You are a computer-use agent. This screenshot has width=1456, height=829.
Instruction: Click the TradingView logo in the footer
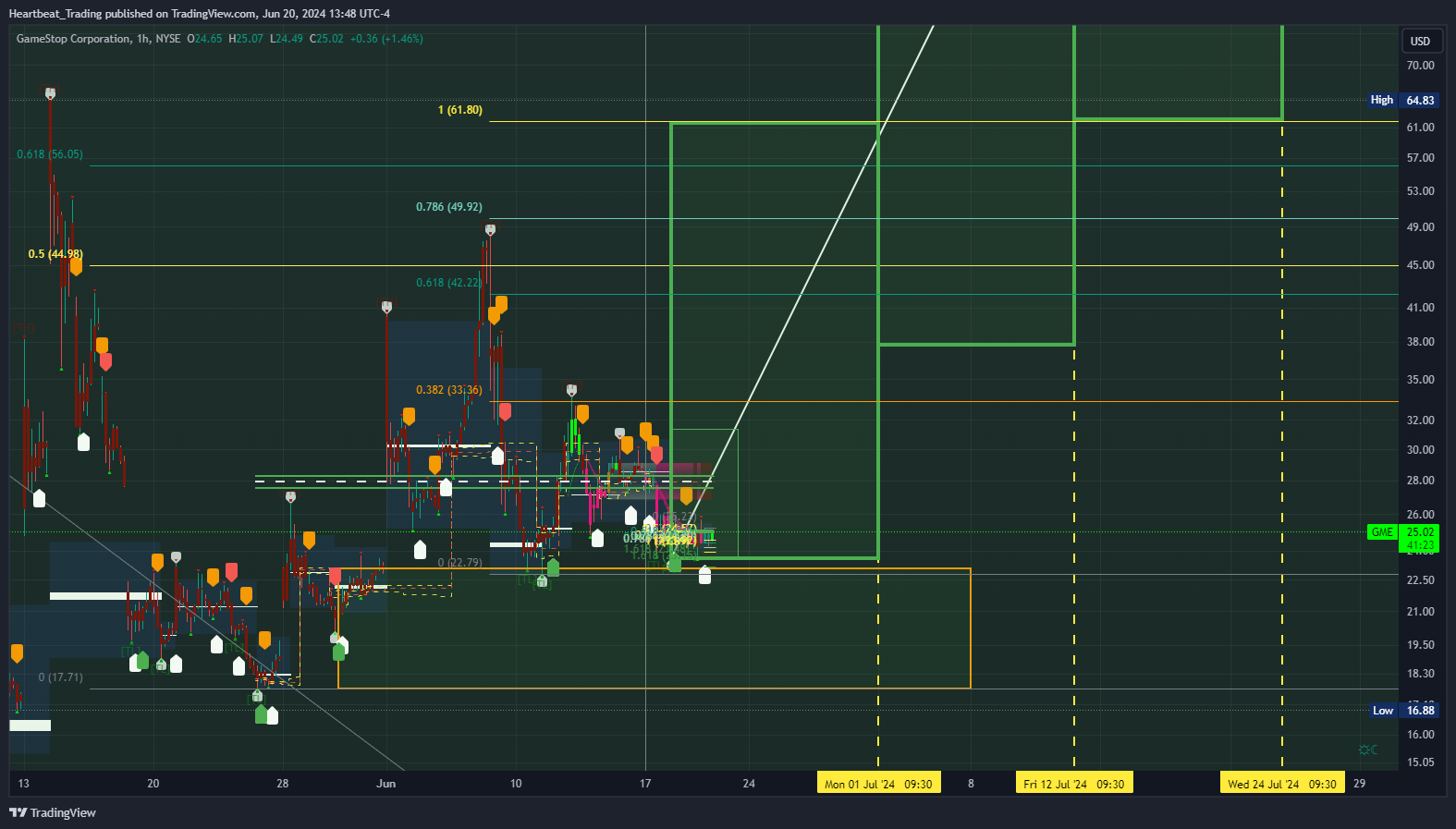click(x=53, y=812)
